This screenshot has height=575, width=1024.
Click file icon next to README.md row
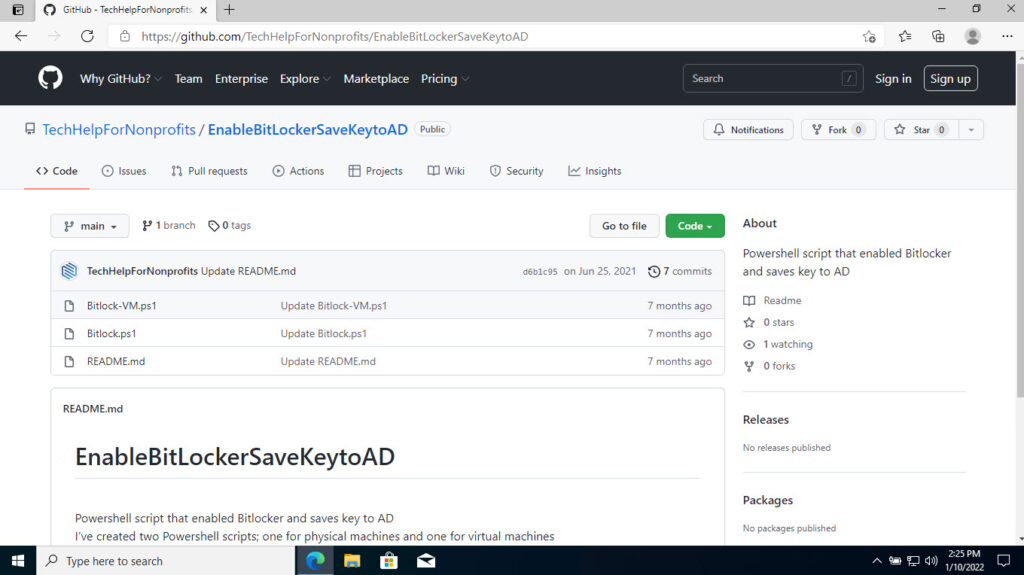click(x=69, y=361)
